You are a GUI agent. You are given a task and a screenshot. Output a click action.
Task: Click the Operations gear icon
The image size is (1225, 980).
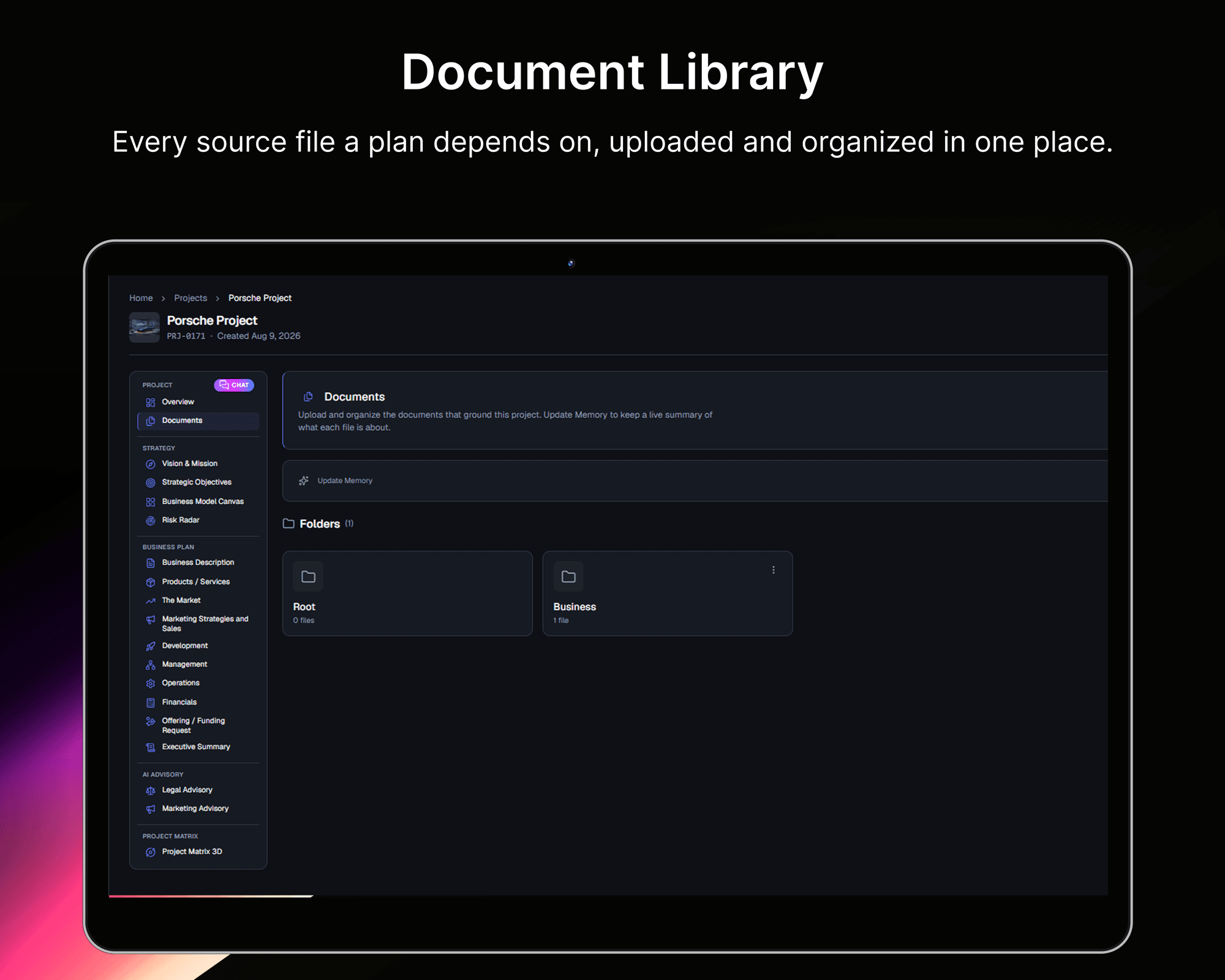click(x=151, y=684)
